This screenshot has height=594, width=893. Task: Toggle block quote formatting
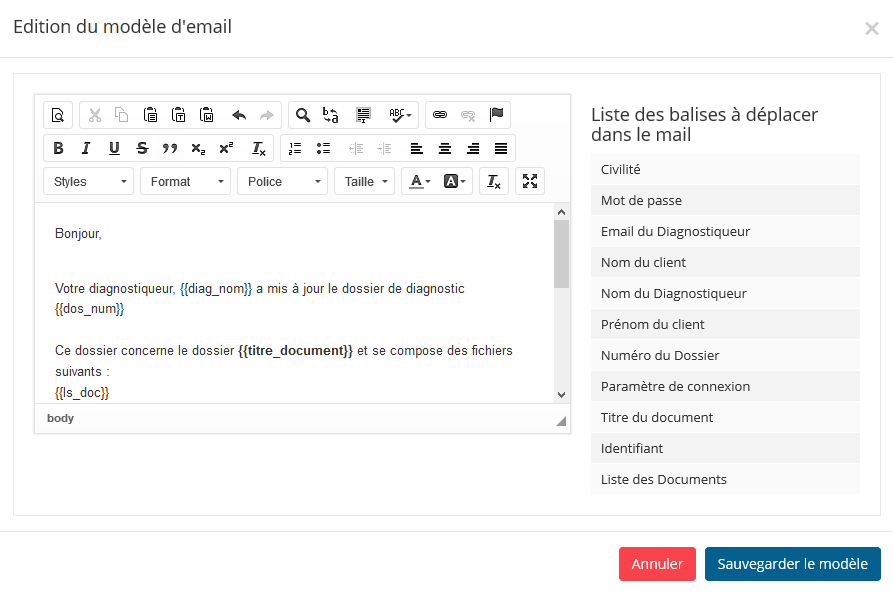[170, 149]
